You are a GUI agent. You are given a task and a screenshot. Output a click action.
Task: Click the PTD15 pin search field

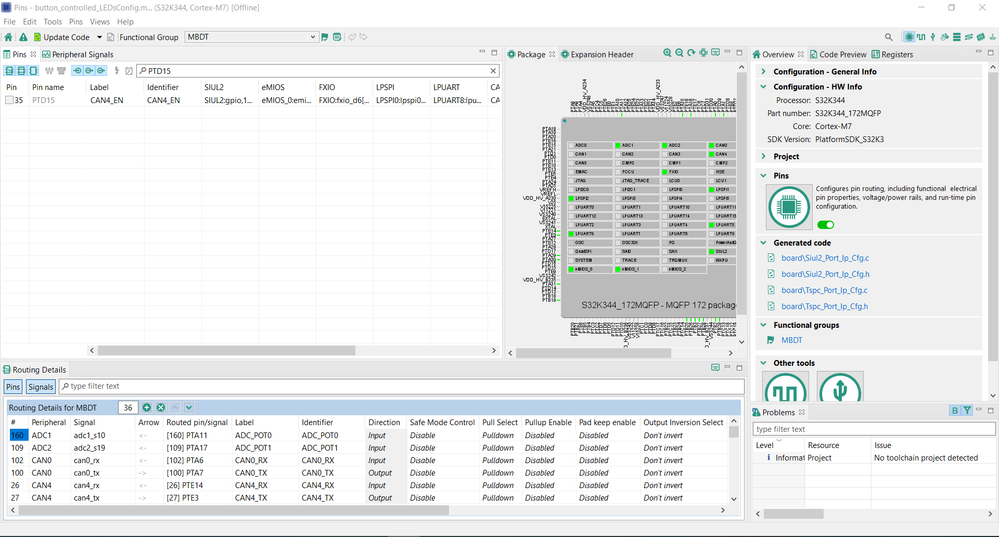[317, 71]
